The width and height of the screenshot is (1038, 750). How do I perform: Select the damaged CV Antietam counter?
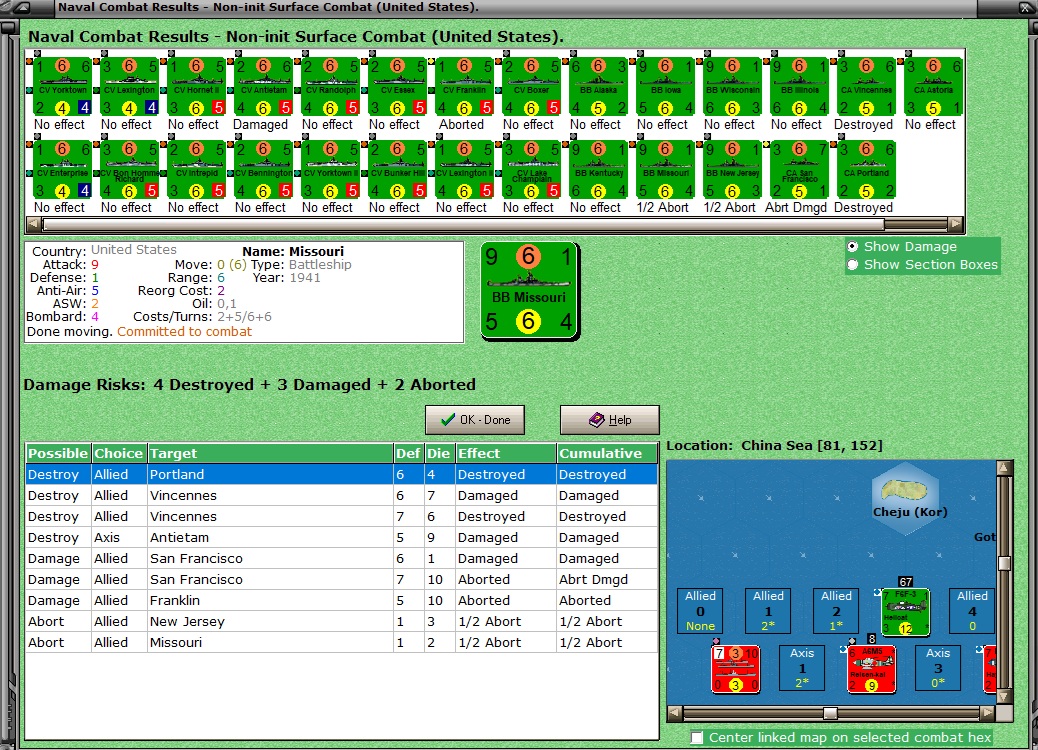pos(263,87)
